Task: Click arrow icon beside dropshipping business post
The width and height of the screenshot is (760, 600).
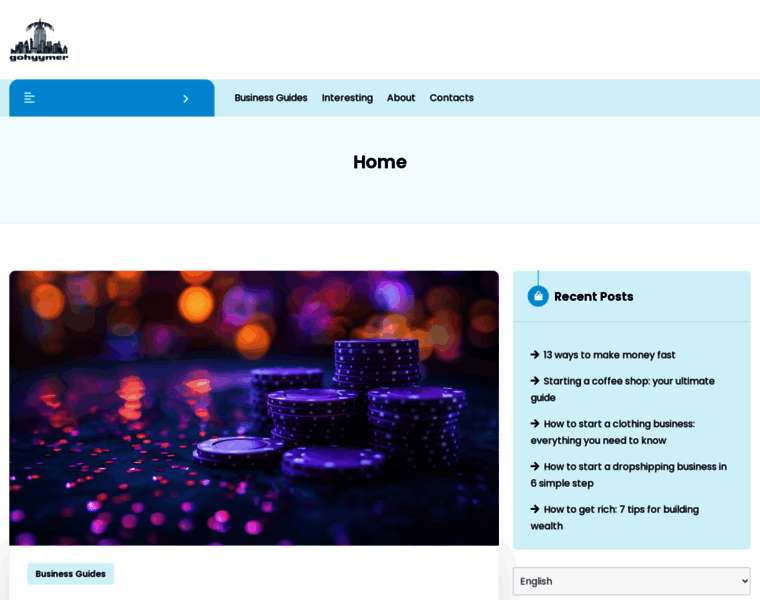Action: coord(535,466)
